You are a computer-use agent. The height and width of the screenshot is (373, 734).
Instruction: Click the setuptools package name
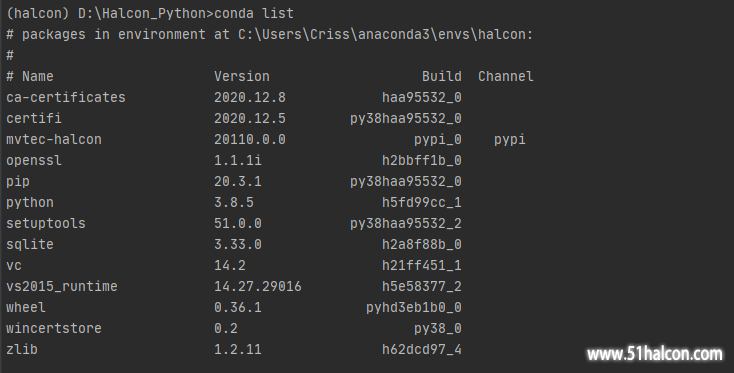pos(46,223)
